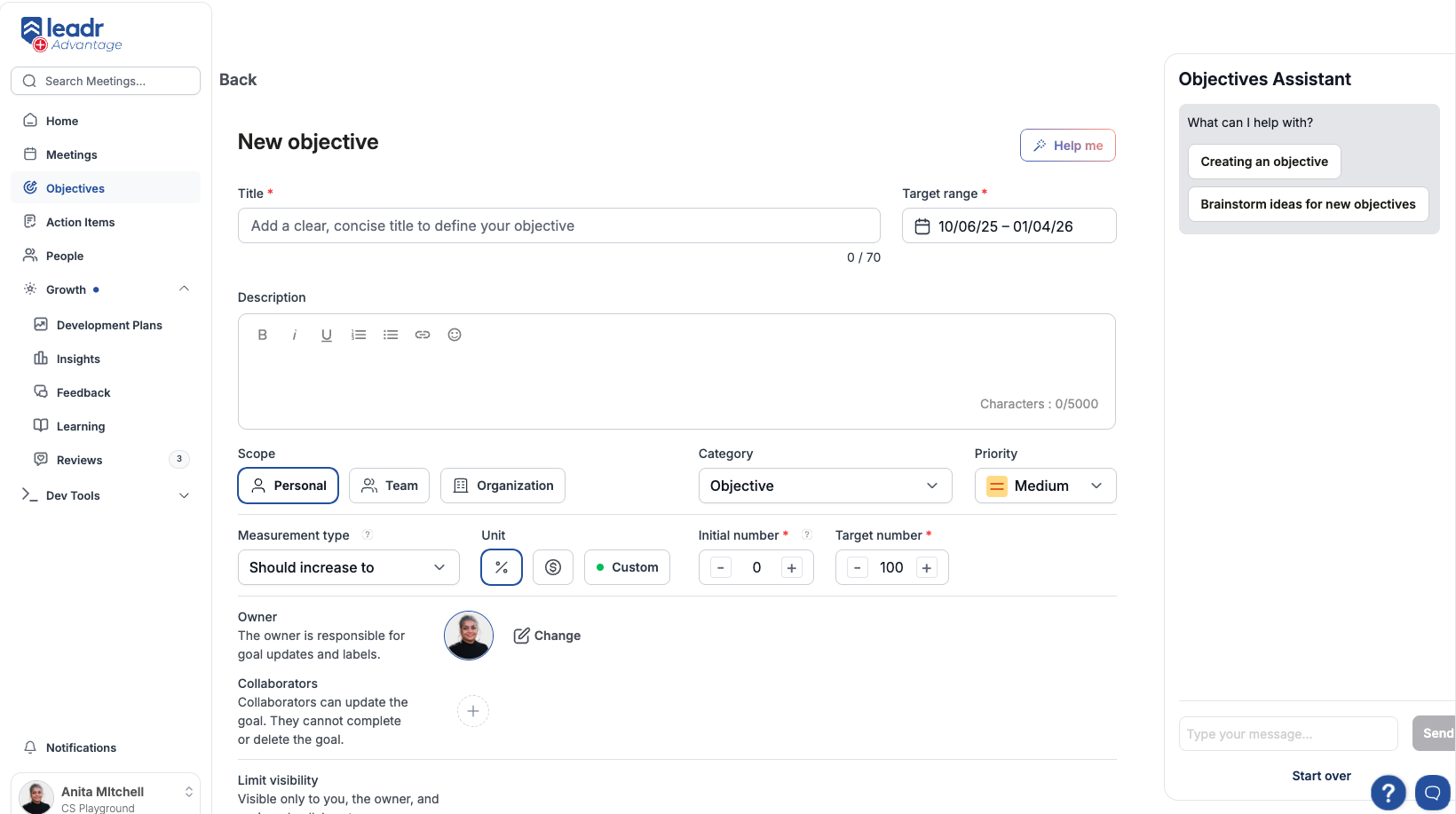Image resolution: width=1456 pixels, height=814 pixels.
Task: Select the percent unit icon
Action: click(502, 567)
